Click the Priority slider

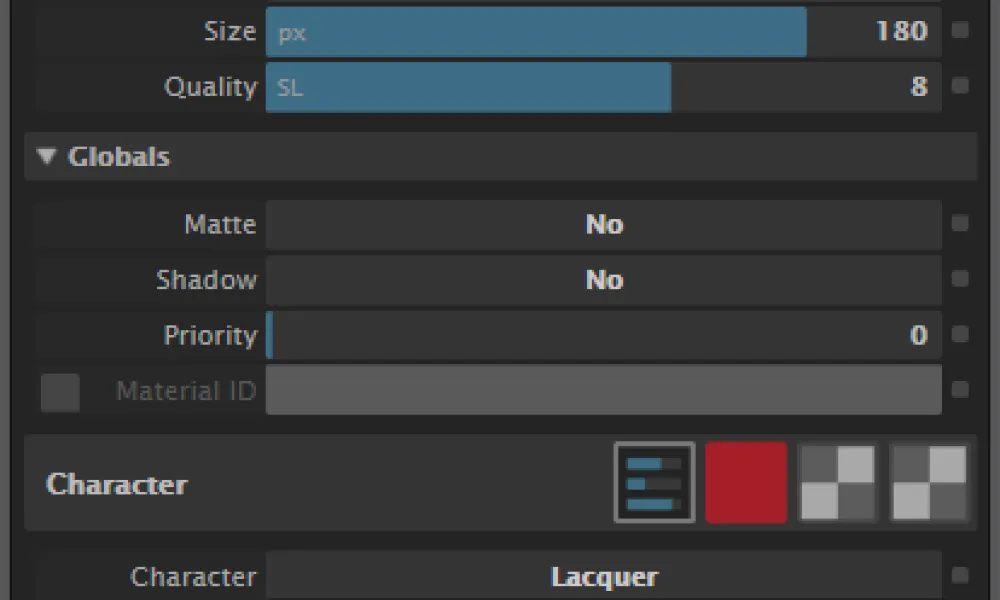[x=603, y=335]
